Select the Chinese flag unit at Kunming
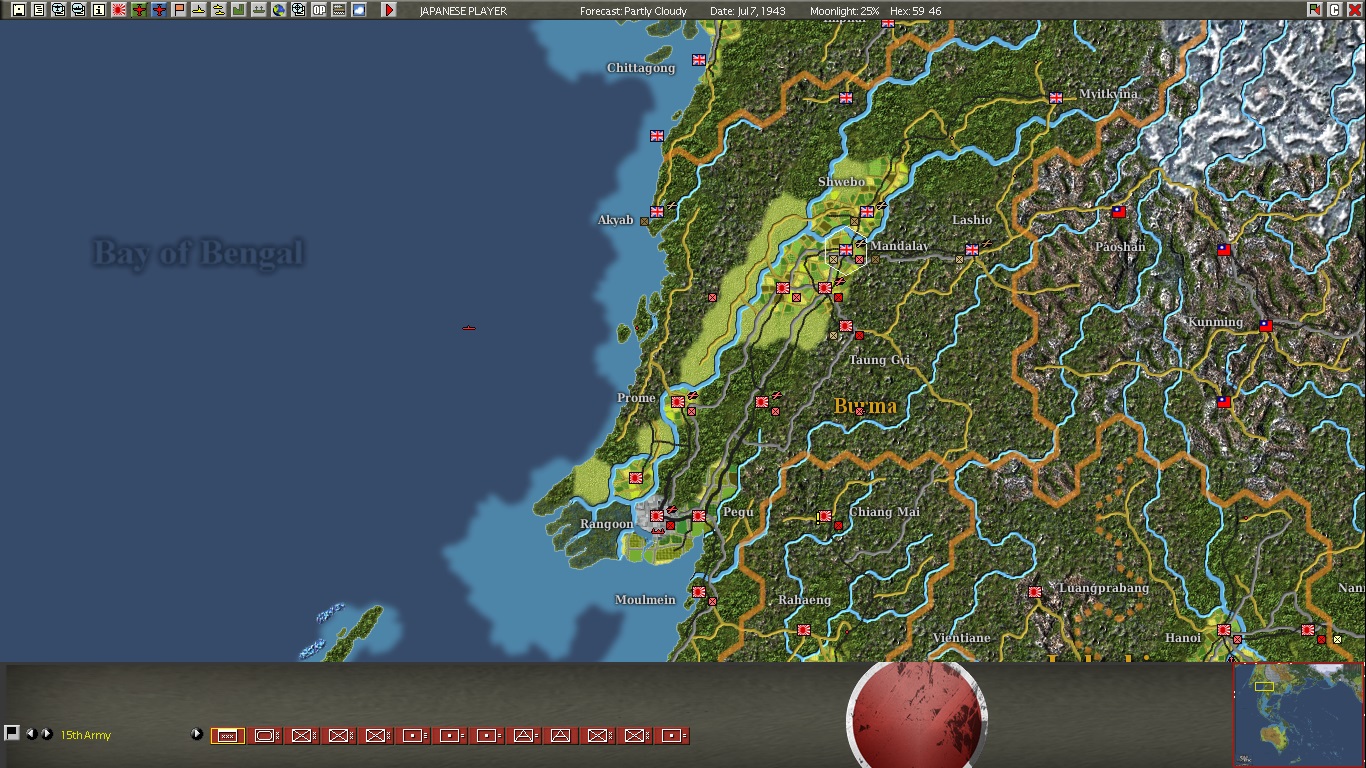Viewport: 1366px width, 768px height. 1266,326
